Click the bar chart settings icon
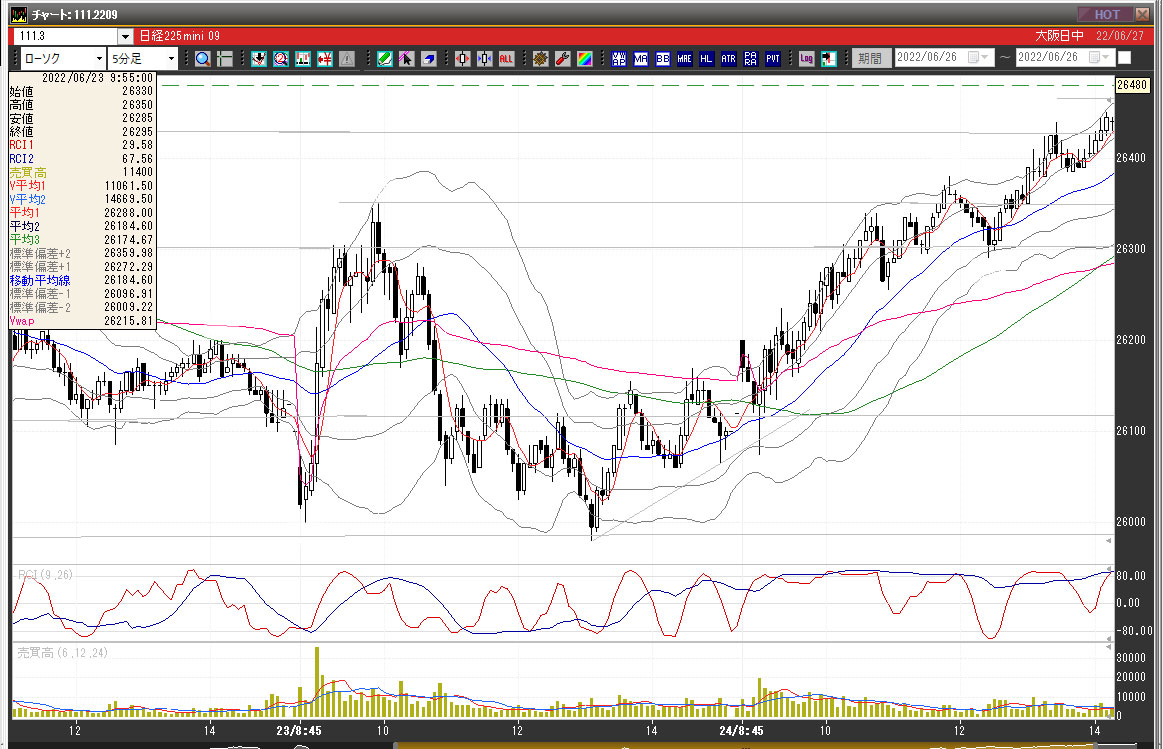Viewport: 1163px width, 749px height. (303, 59)
